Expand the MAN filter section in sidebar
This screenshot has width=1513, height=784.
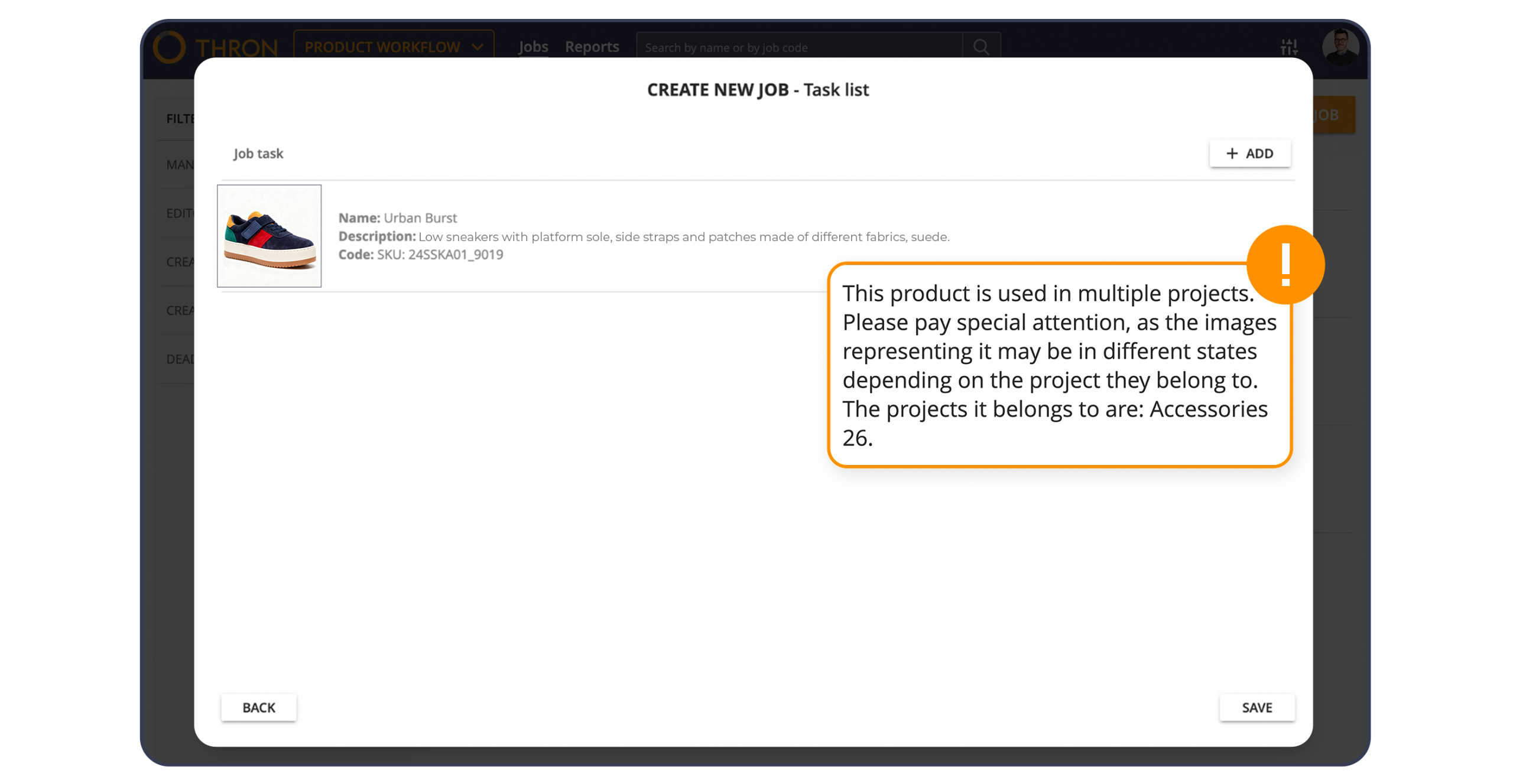pos(179,164)
